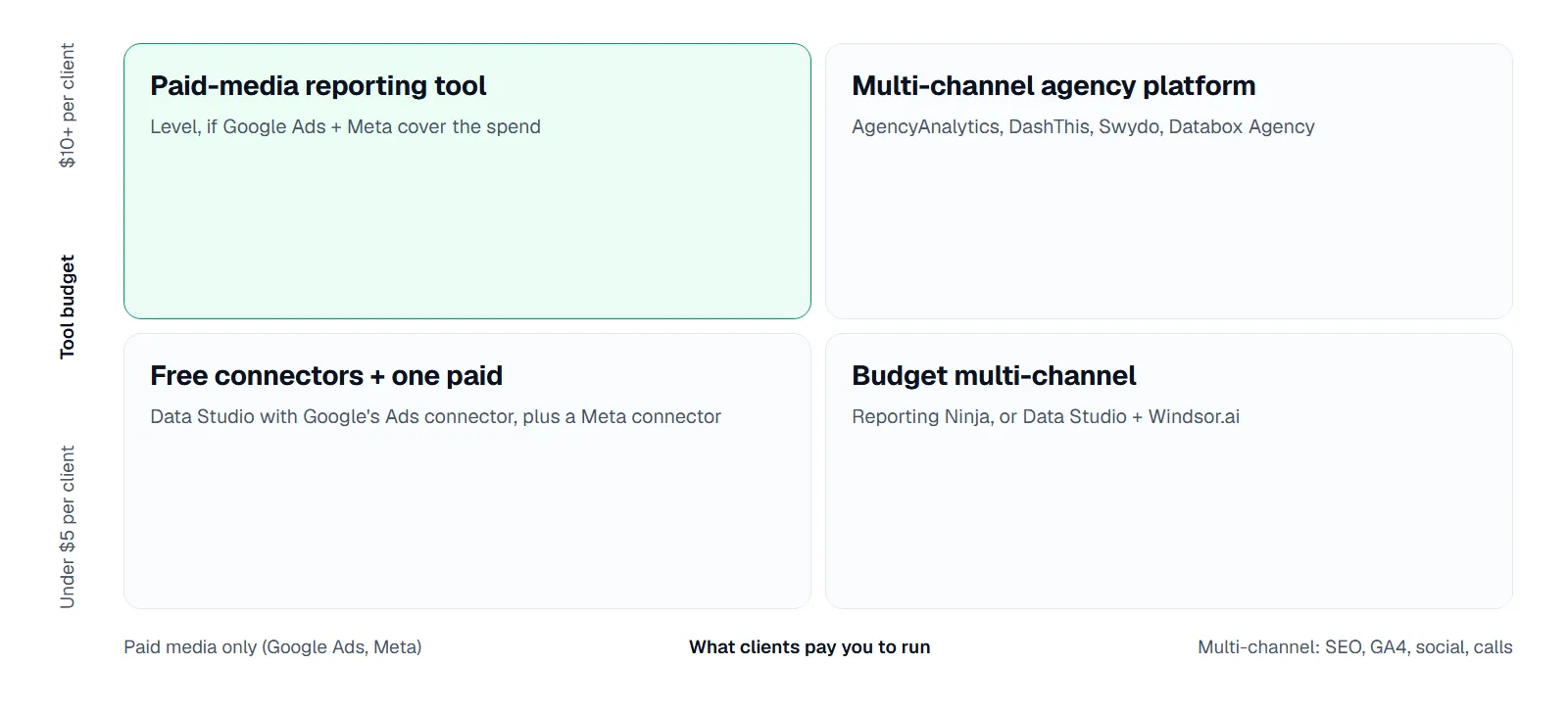The width and height of the screenshot is (1568, 713).
Task: Click the 'Under $5 per client' axis label
Action: point(67,527)
